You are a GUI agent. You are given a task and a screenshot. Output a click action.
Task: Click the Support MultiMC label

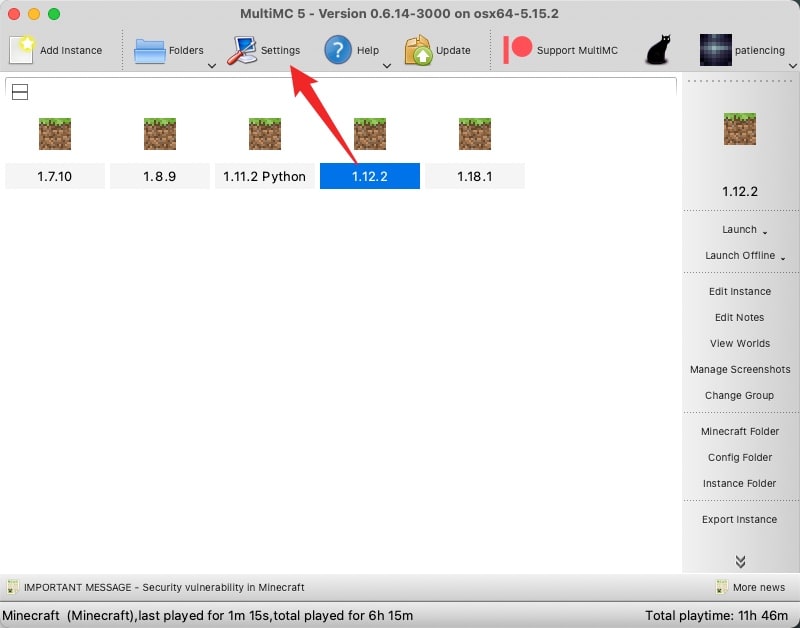click(x=577, y=51)
